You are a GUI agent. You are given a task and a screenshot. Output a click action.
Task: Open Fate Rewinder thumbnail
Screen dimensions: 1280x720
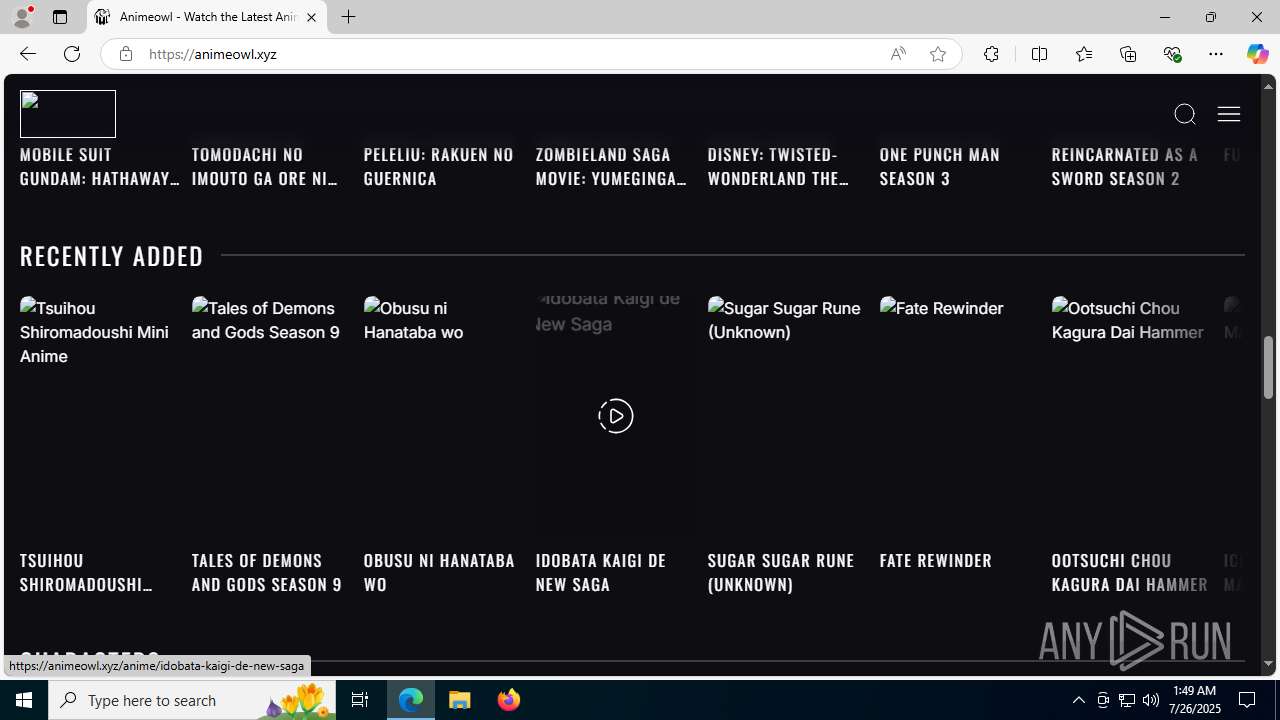pos(960,416)
